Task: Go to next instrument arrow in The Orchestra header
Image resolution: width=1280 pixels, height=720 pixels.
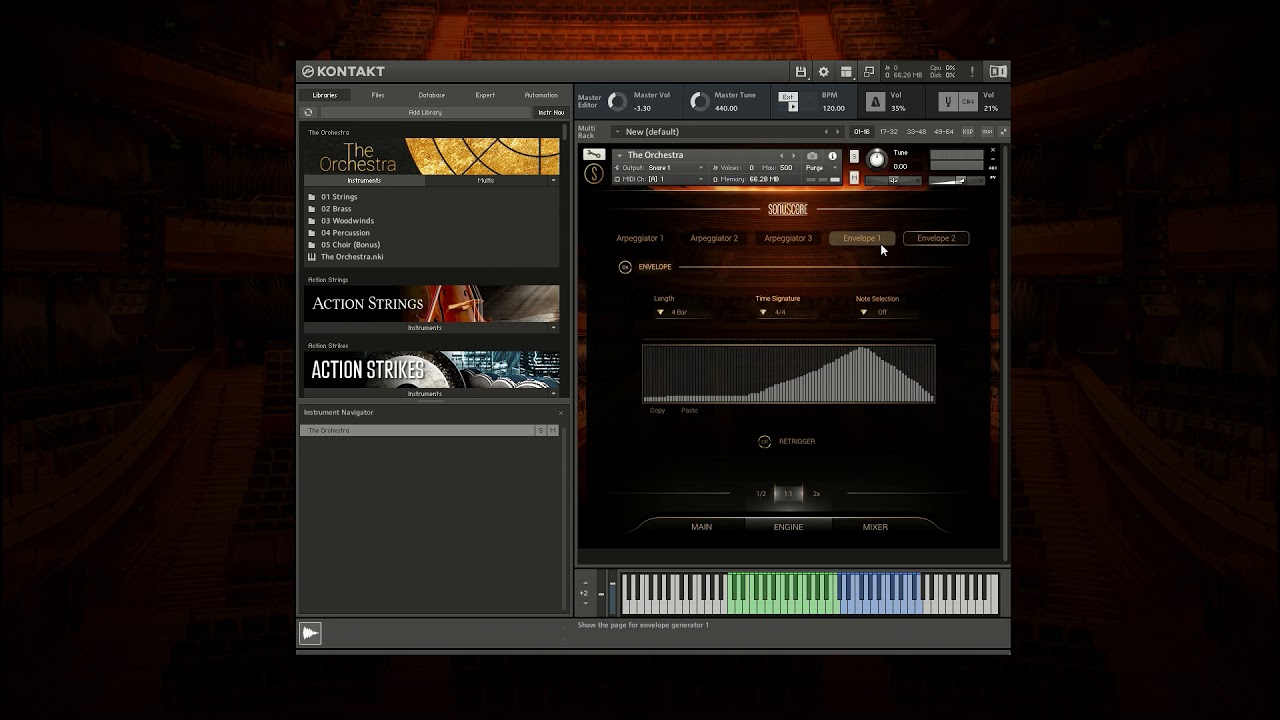Action: click(794, 156)
